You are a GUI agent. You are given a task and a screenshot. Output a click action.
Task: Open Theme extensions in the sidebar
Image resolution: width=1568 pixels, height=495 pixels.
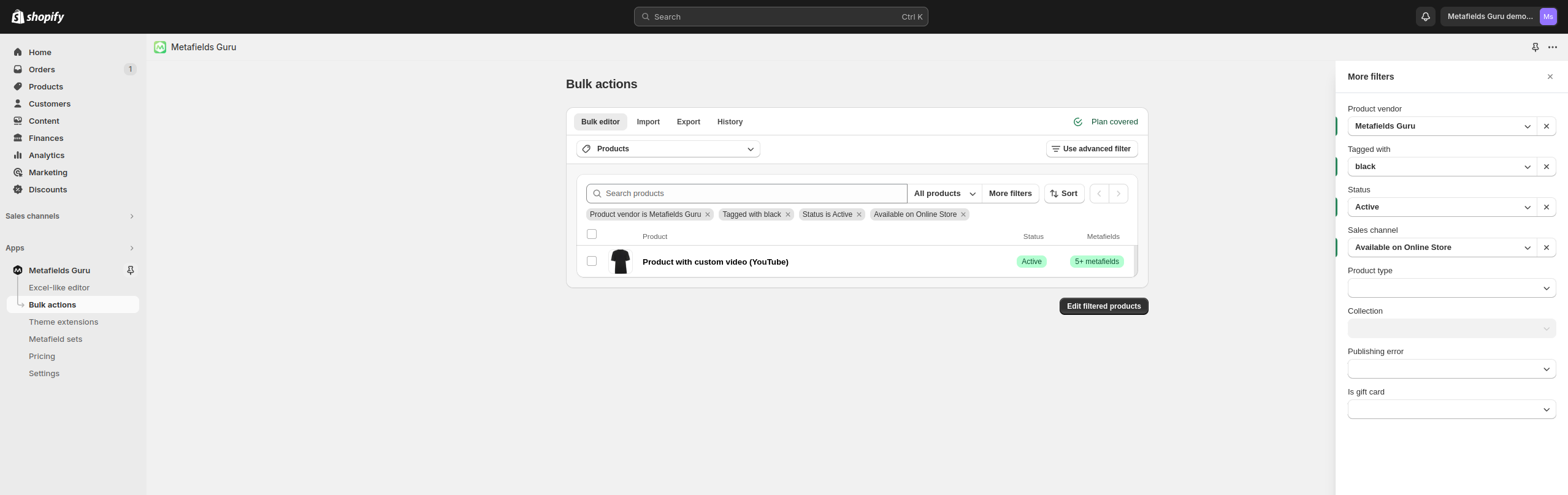tap(63, 322)
